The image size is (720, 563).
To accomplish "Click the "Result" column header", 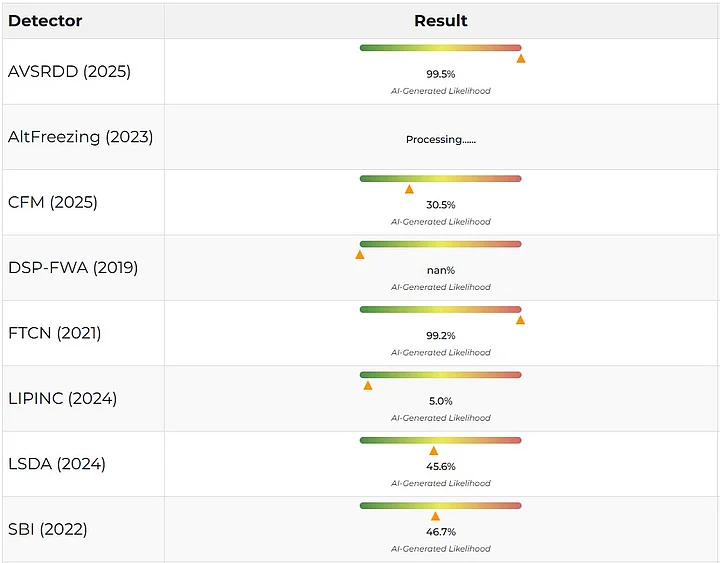I will click(x=441, y=20).
